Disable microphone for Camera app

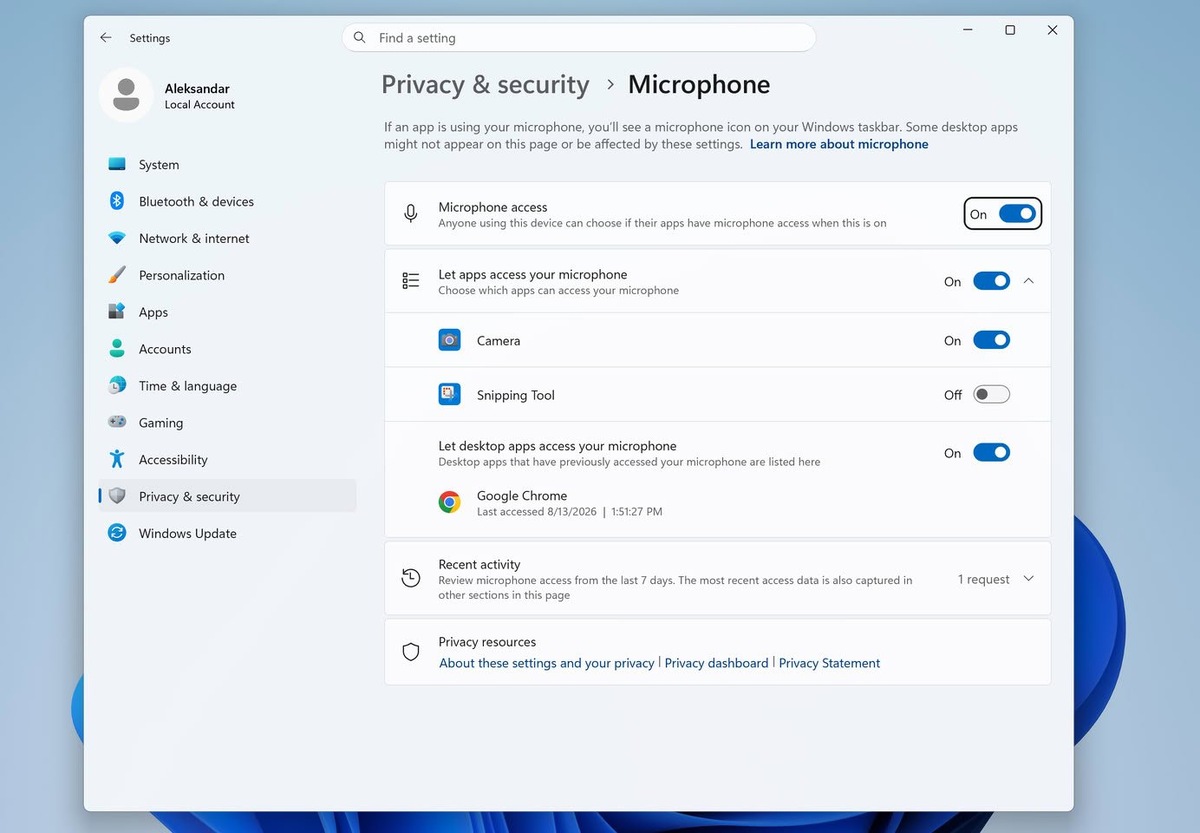click(992, 340)
